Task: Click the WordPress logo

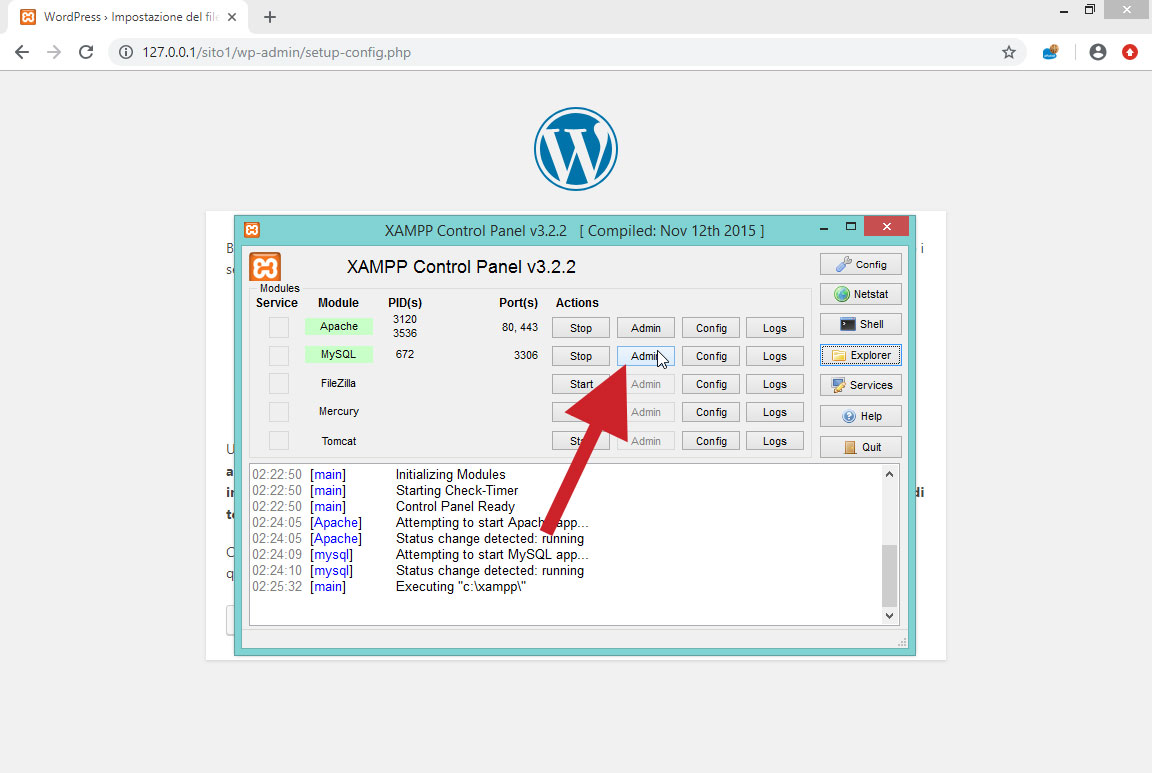Action: (575, 149)
